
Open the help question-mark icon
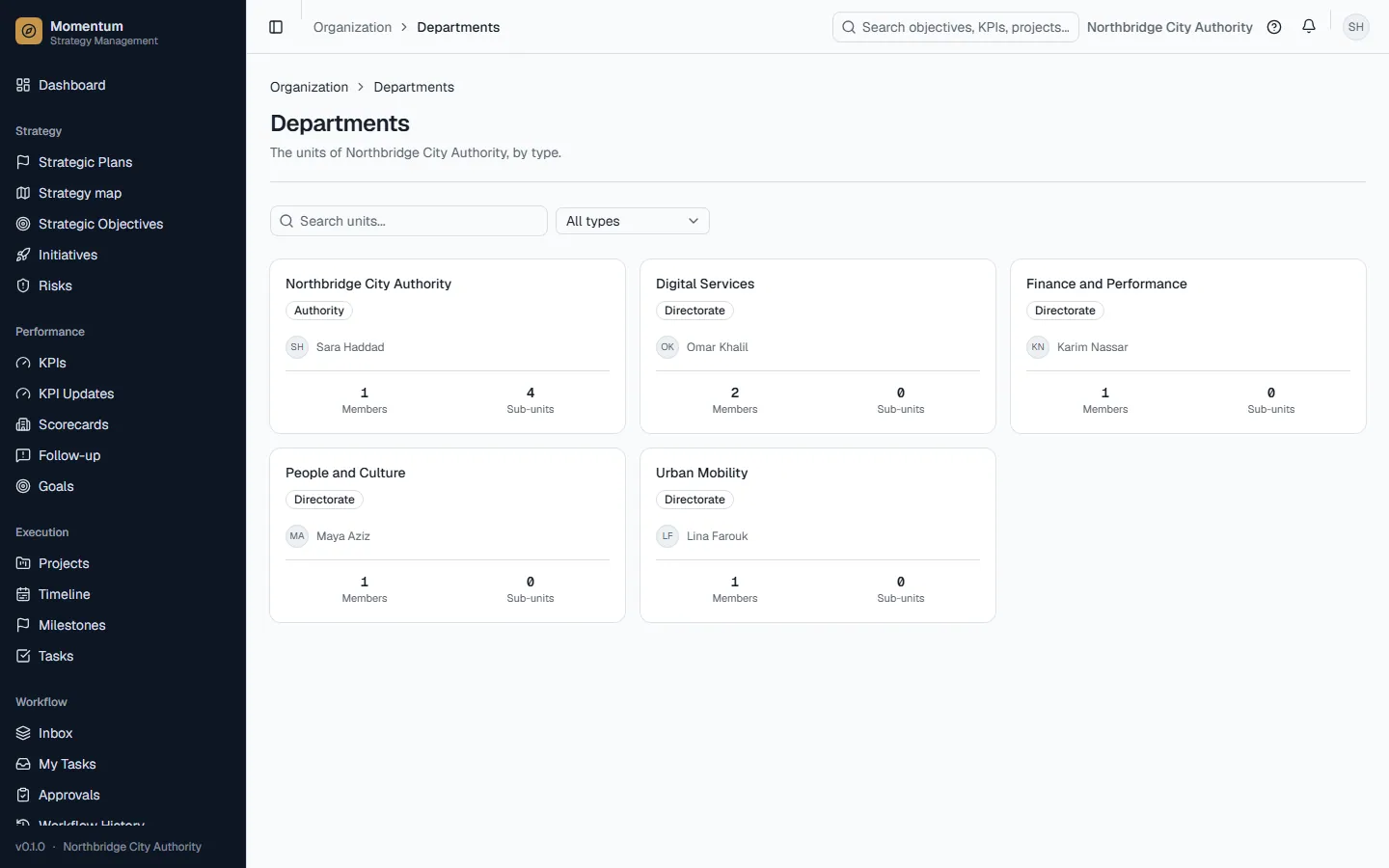(x=1274, y=27)
